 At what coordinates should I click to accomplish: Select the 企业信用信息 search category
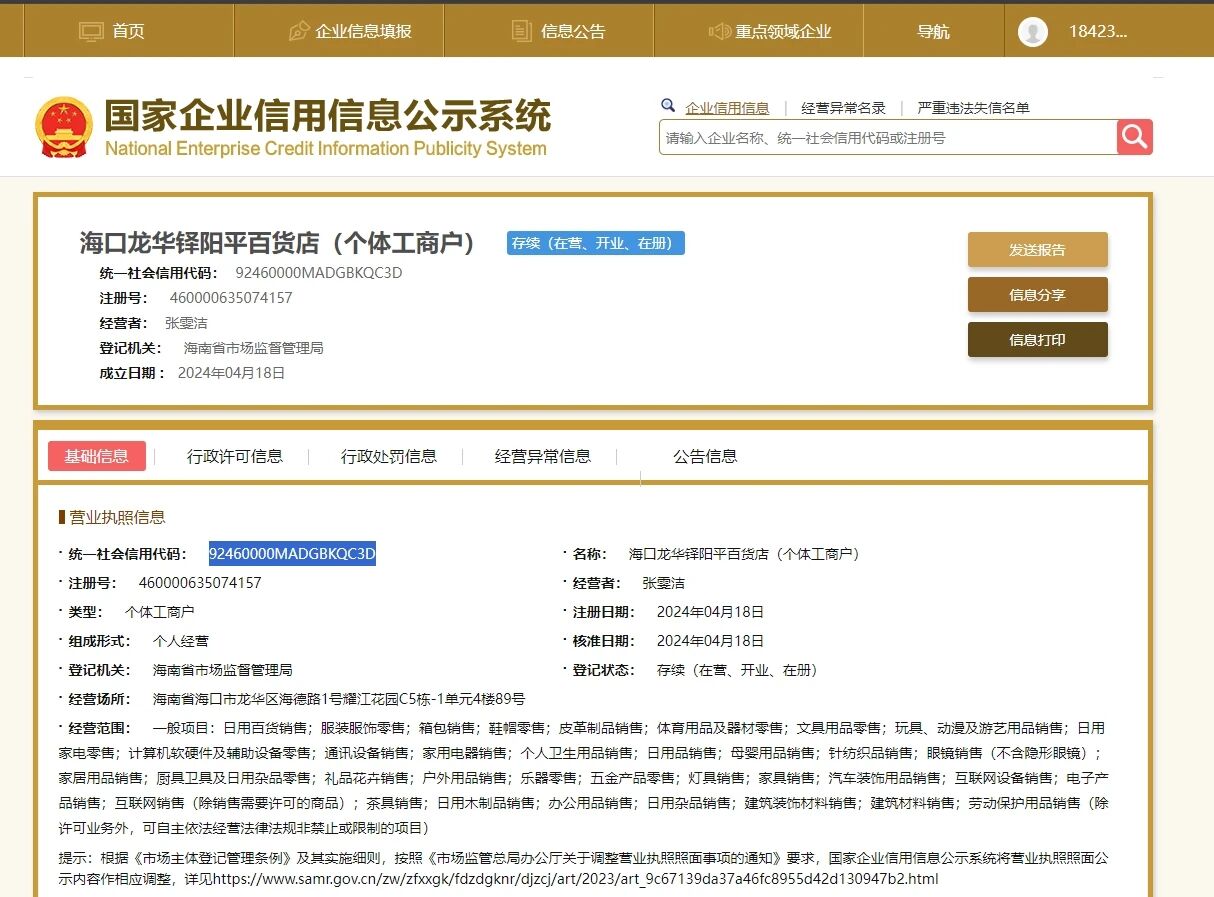727,108
